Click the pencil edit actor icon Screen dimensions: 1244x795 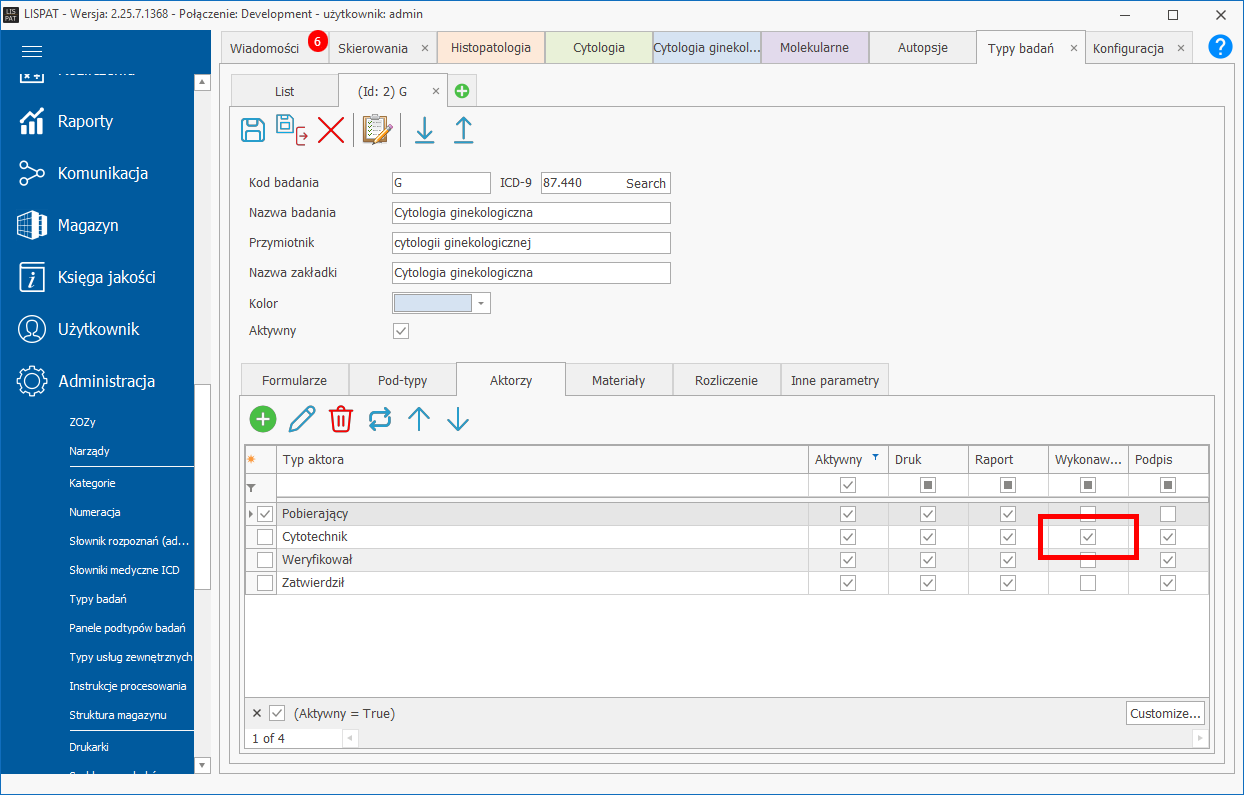tap(302, 419)
